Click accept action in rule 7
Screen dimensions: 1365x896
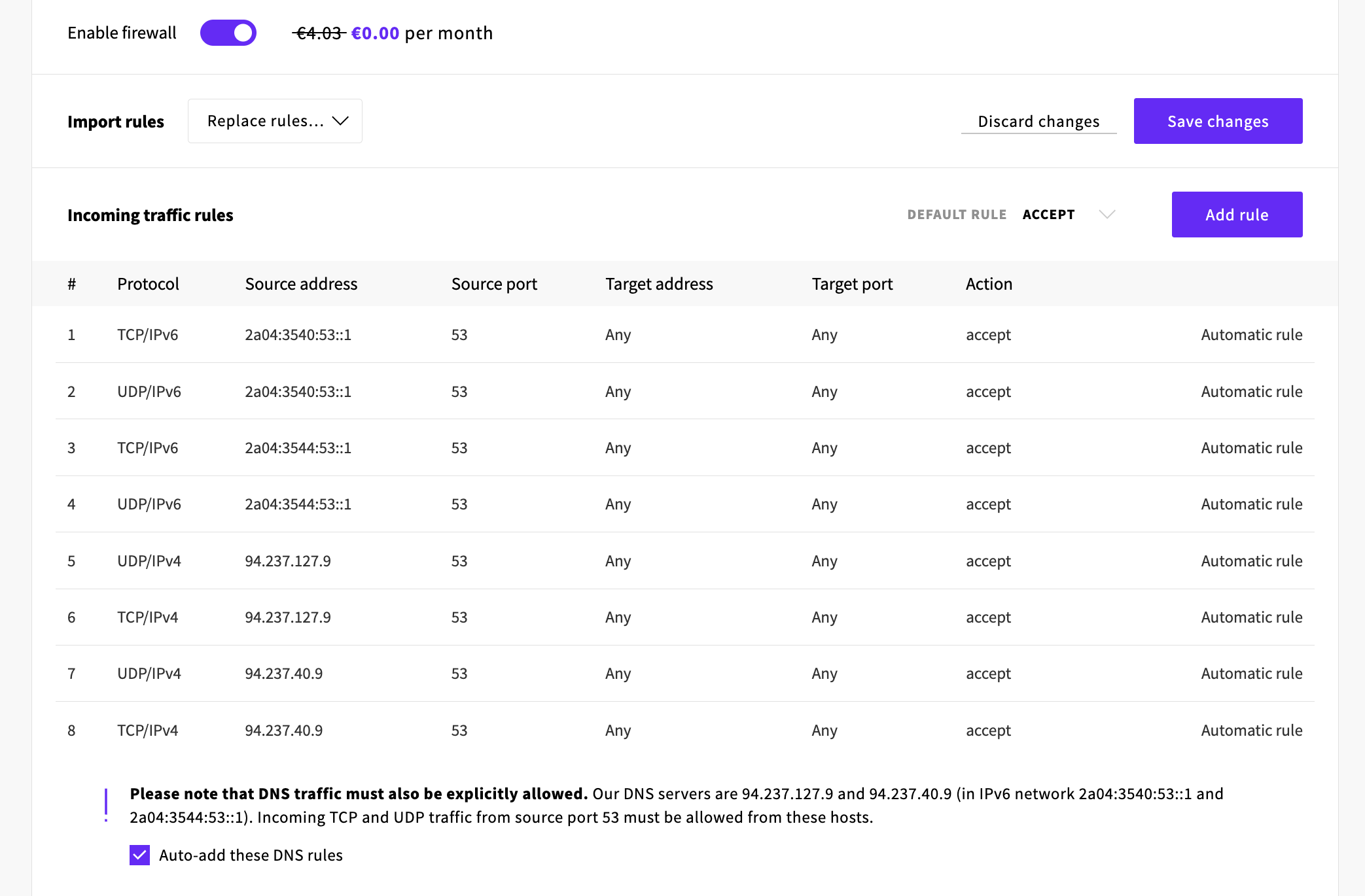click(988, 674)
